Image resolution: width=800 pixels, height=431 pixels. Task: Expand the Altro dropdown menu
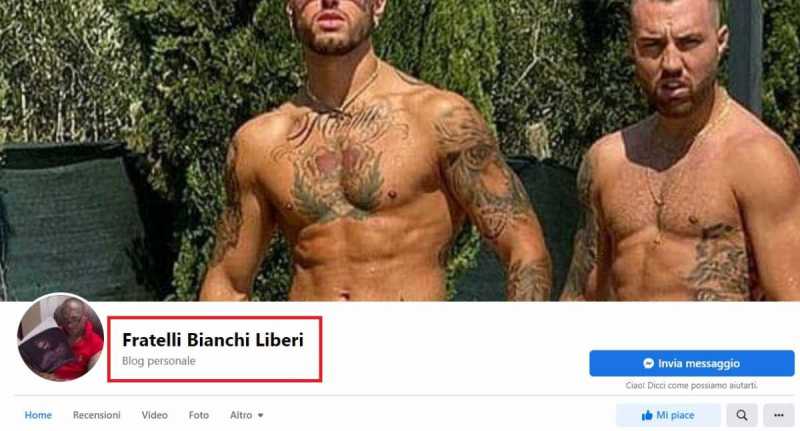(246, 415)
